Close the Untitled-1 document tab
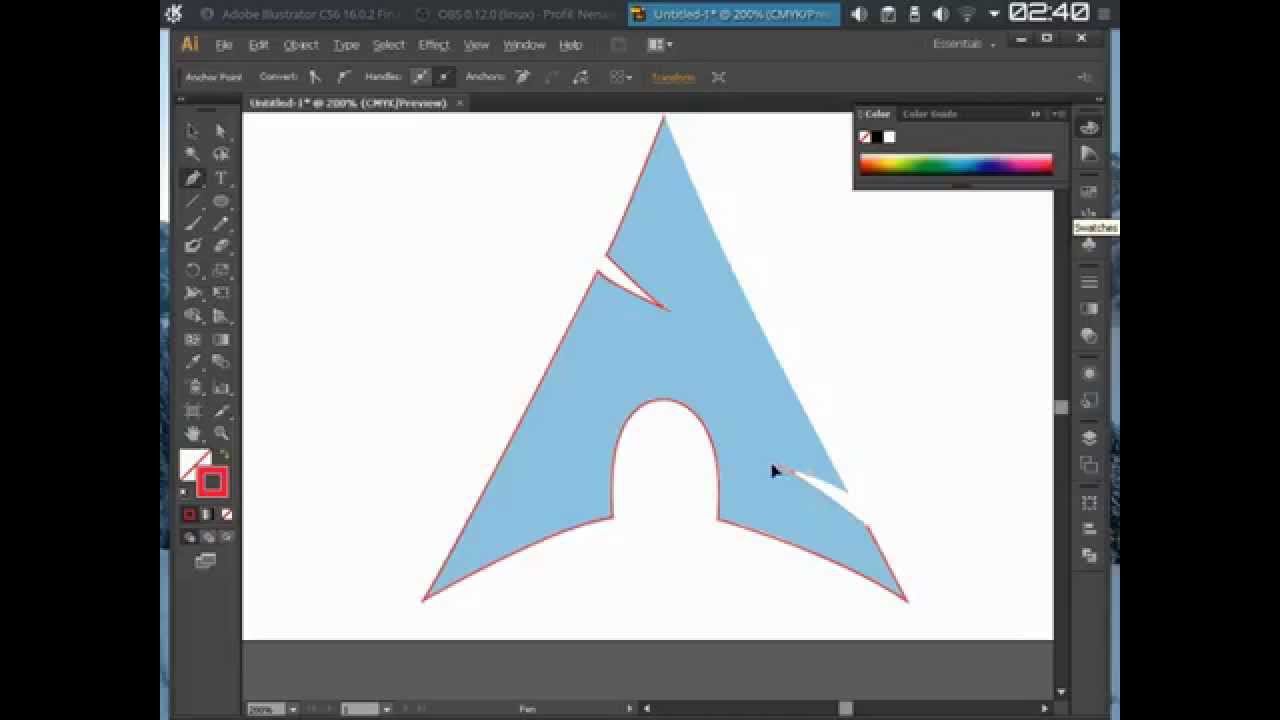Image resolution: width=1280 pixels, height=720 pixels. pos(460,103)
